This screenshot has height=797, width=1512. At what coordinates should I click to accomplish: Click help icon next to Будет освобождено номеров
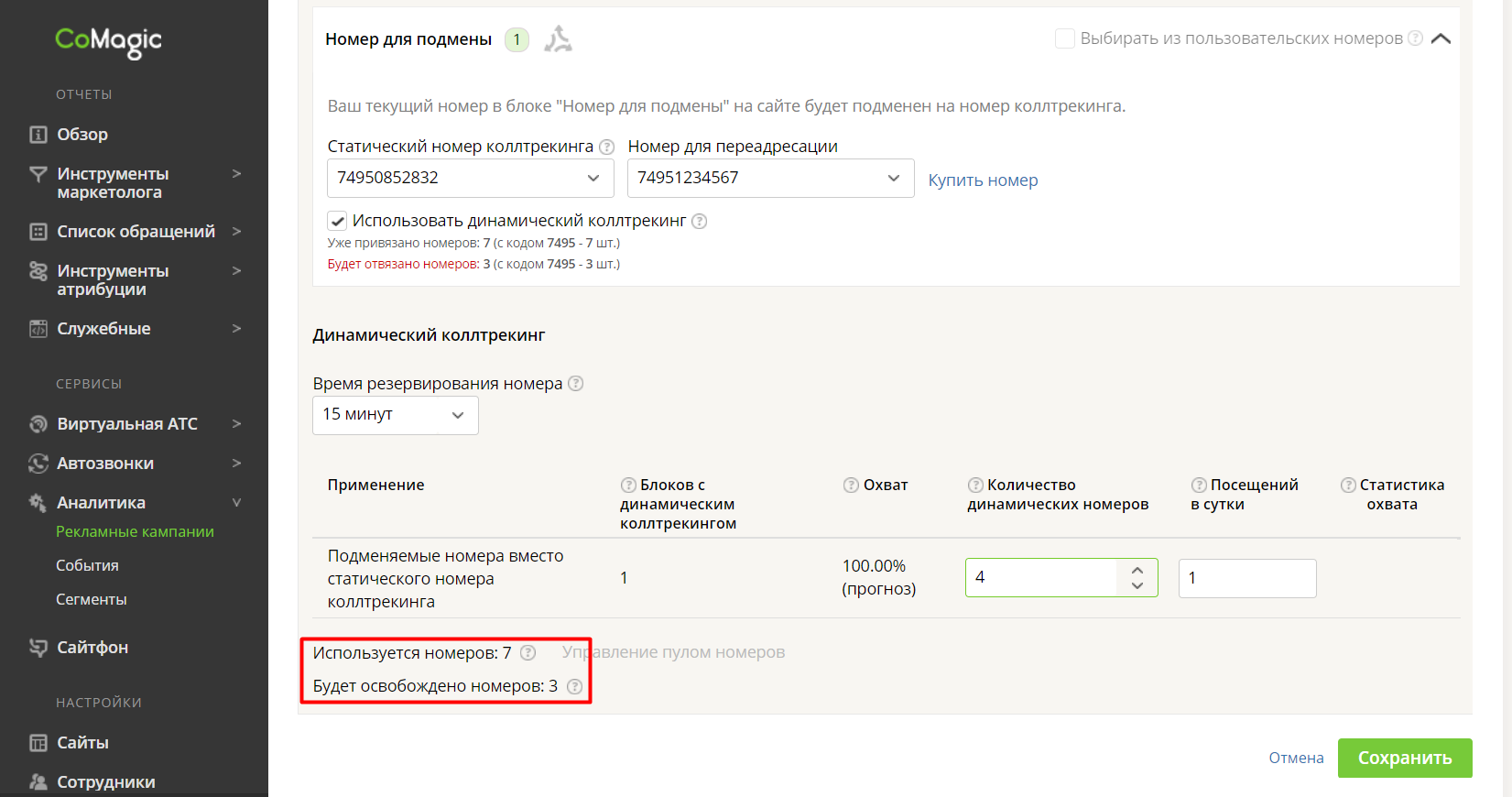pyautogui.click(x=574, y=686)
